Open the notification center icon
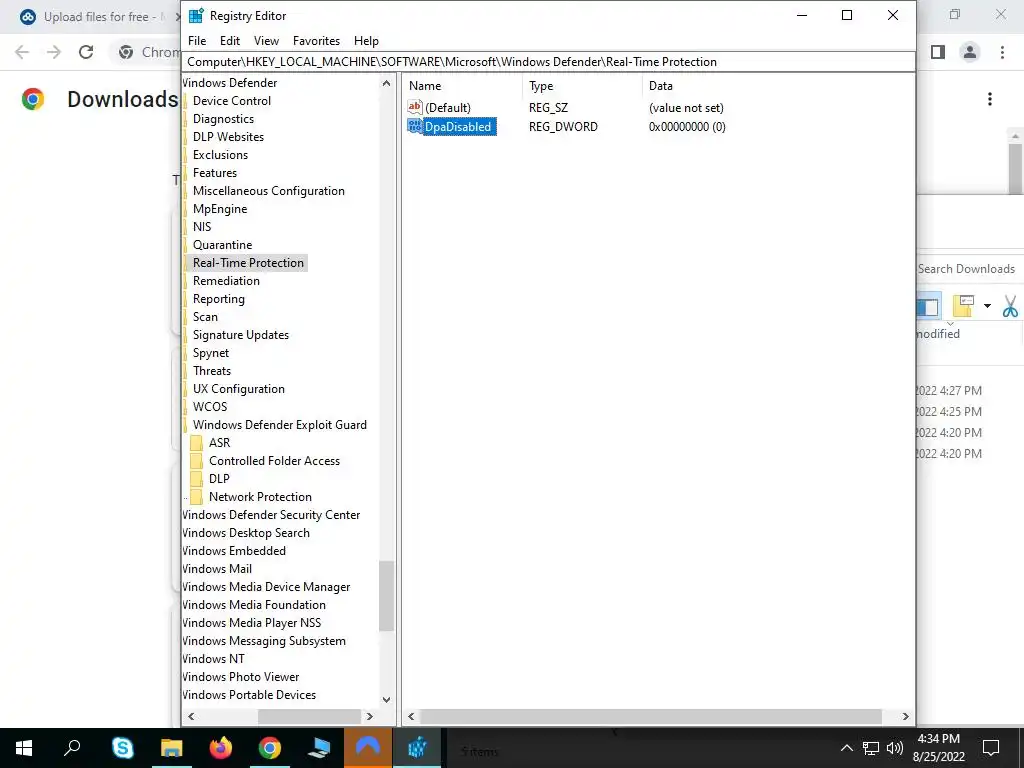The height and width of the screenshot is (768, 1024). point(991,748)
